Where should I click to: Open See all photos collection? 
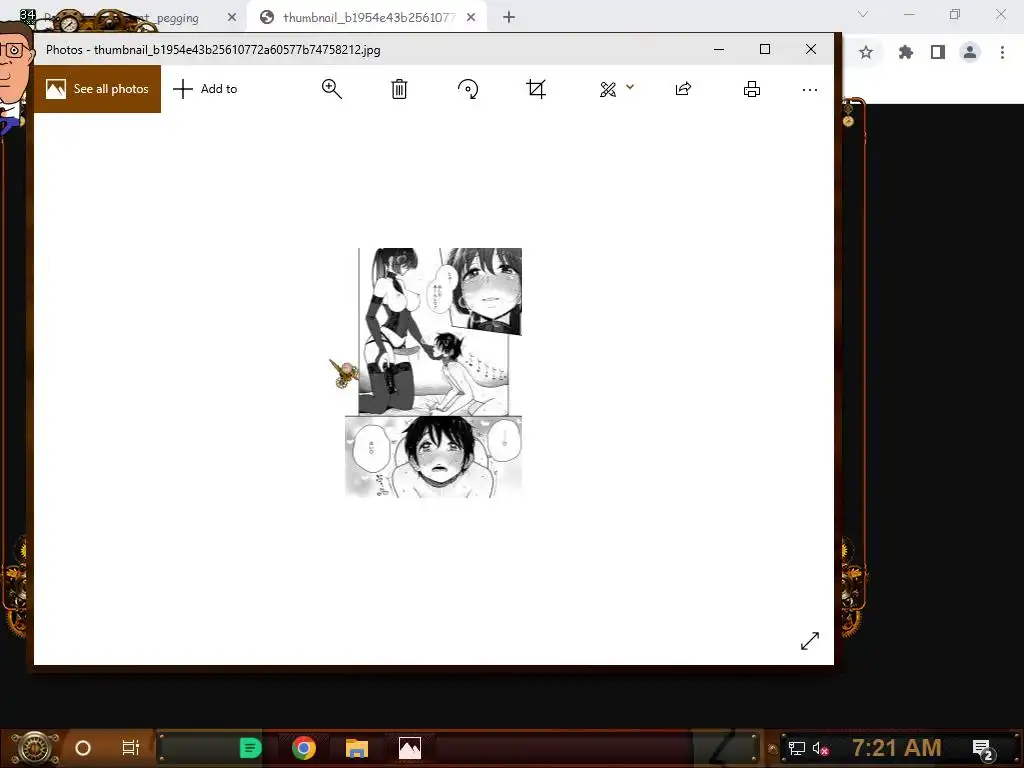coord(97,89)
